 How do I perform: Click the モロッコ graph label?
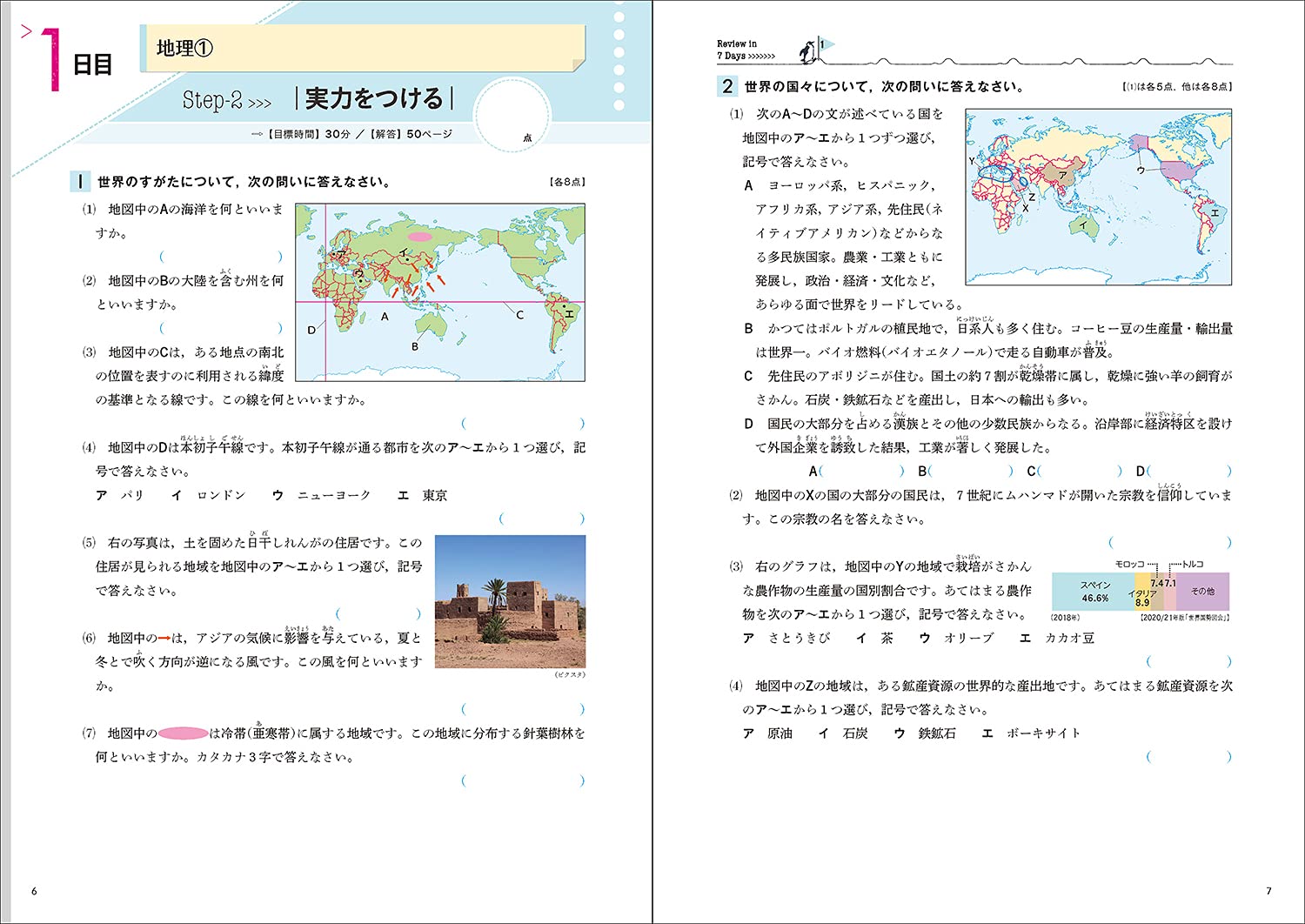tap(1130, 565)
